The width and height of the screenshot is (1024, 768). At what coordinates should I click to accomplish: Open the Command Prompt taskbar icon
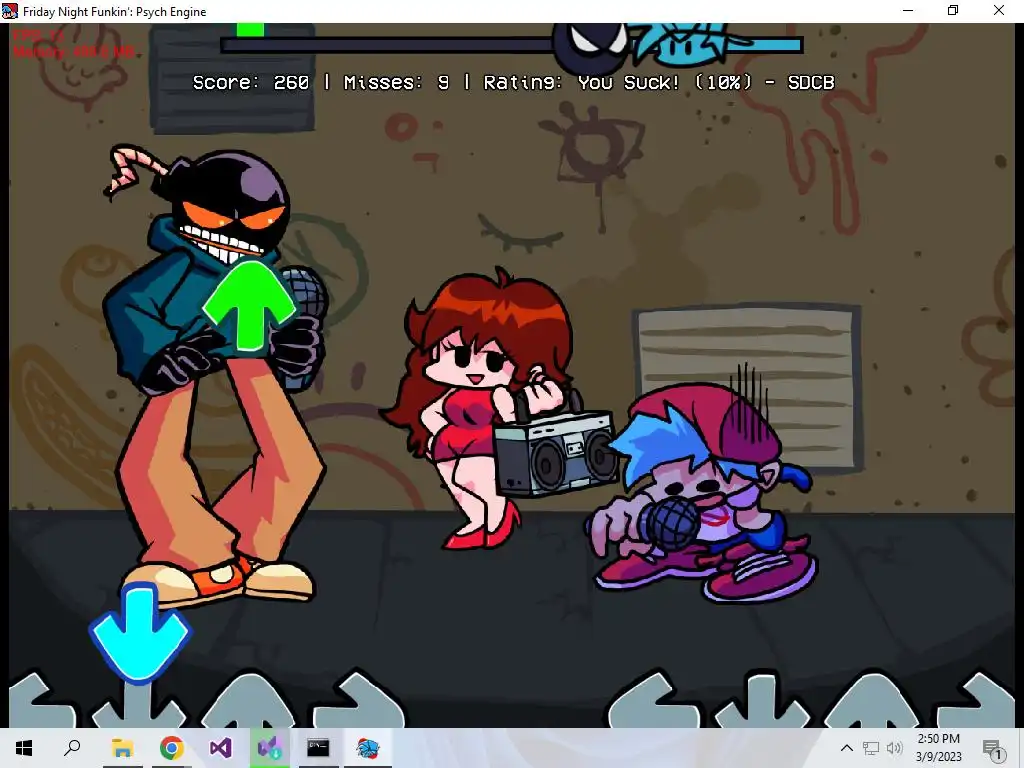point(318,748)
